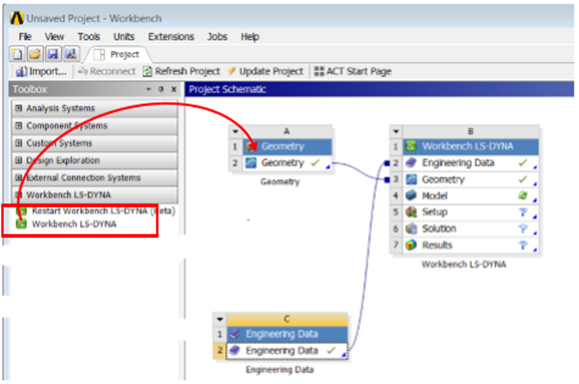
Task: Click Solution unfulfilled status icon
Action: pos(523,229)
